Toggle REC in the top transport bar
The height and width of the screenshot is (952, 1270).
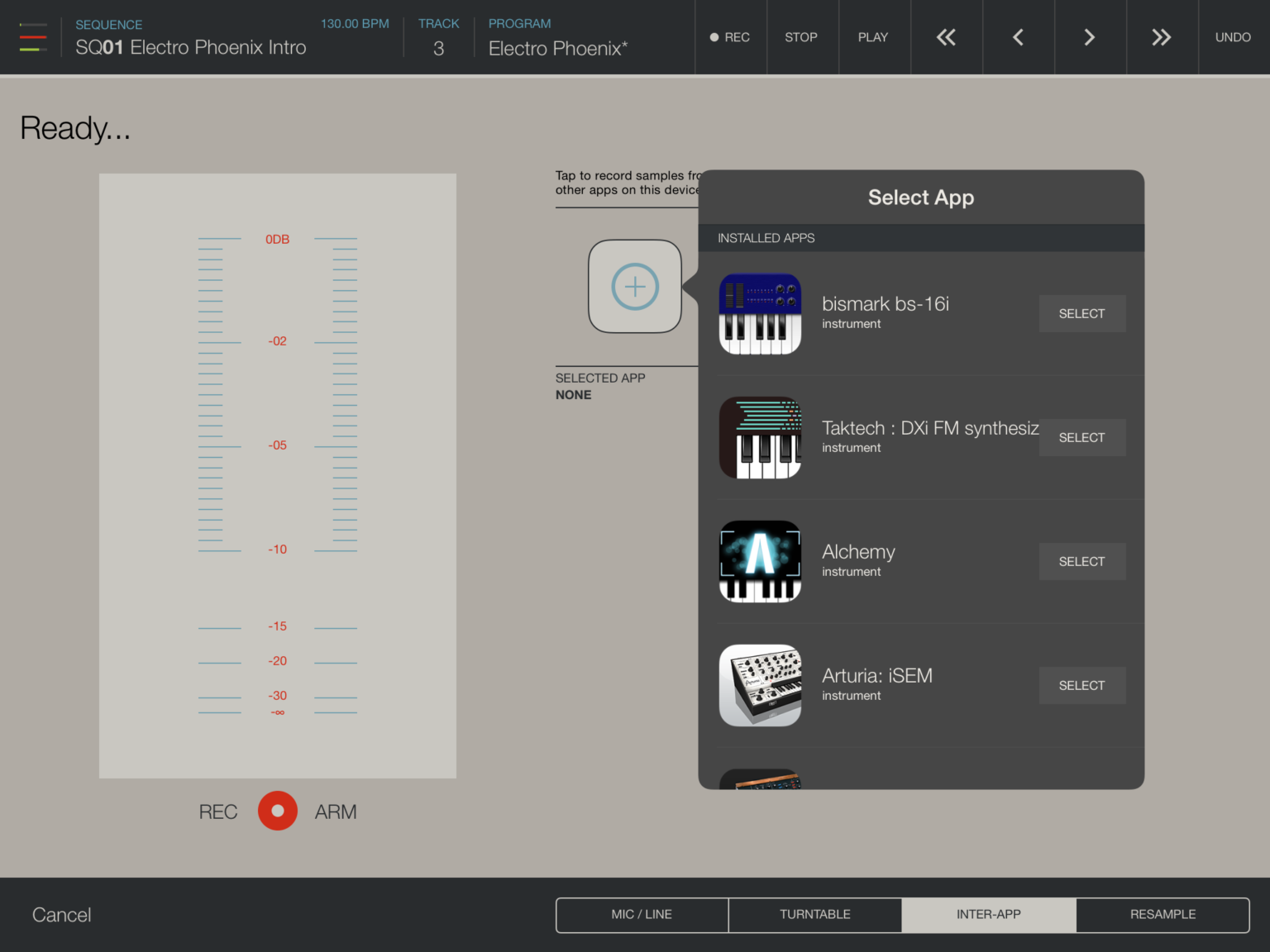pos(730,37)
